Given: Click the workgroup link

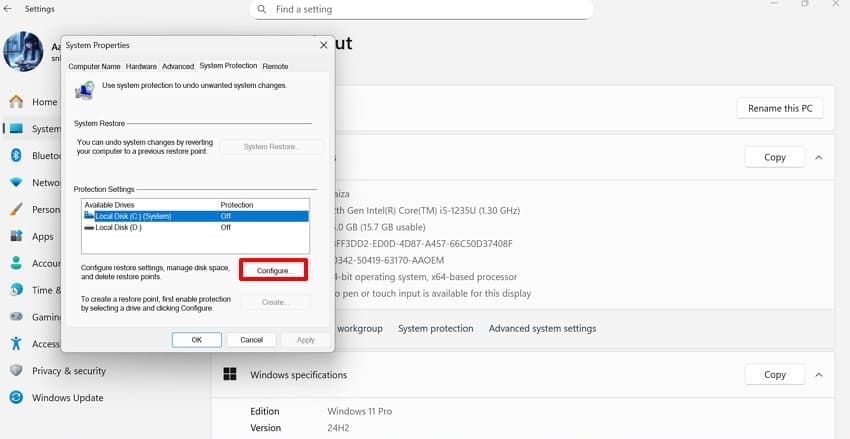Looking at the screenshot, I should [360, 328].
